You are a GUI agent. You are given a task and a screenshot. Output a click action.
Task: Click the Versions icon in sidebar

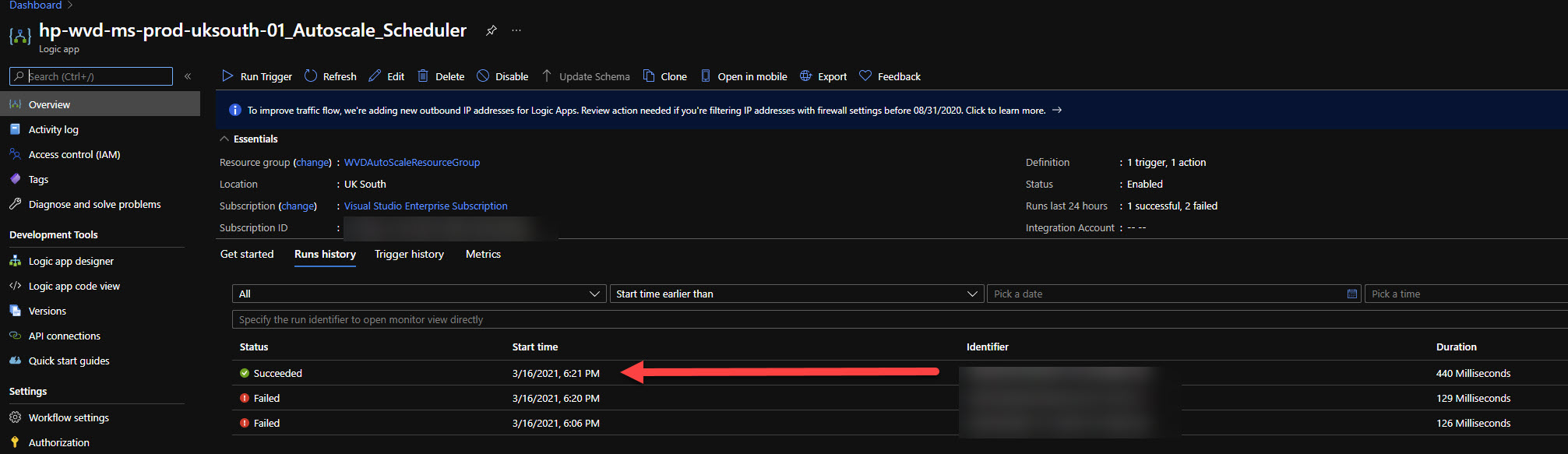point(15,311)
